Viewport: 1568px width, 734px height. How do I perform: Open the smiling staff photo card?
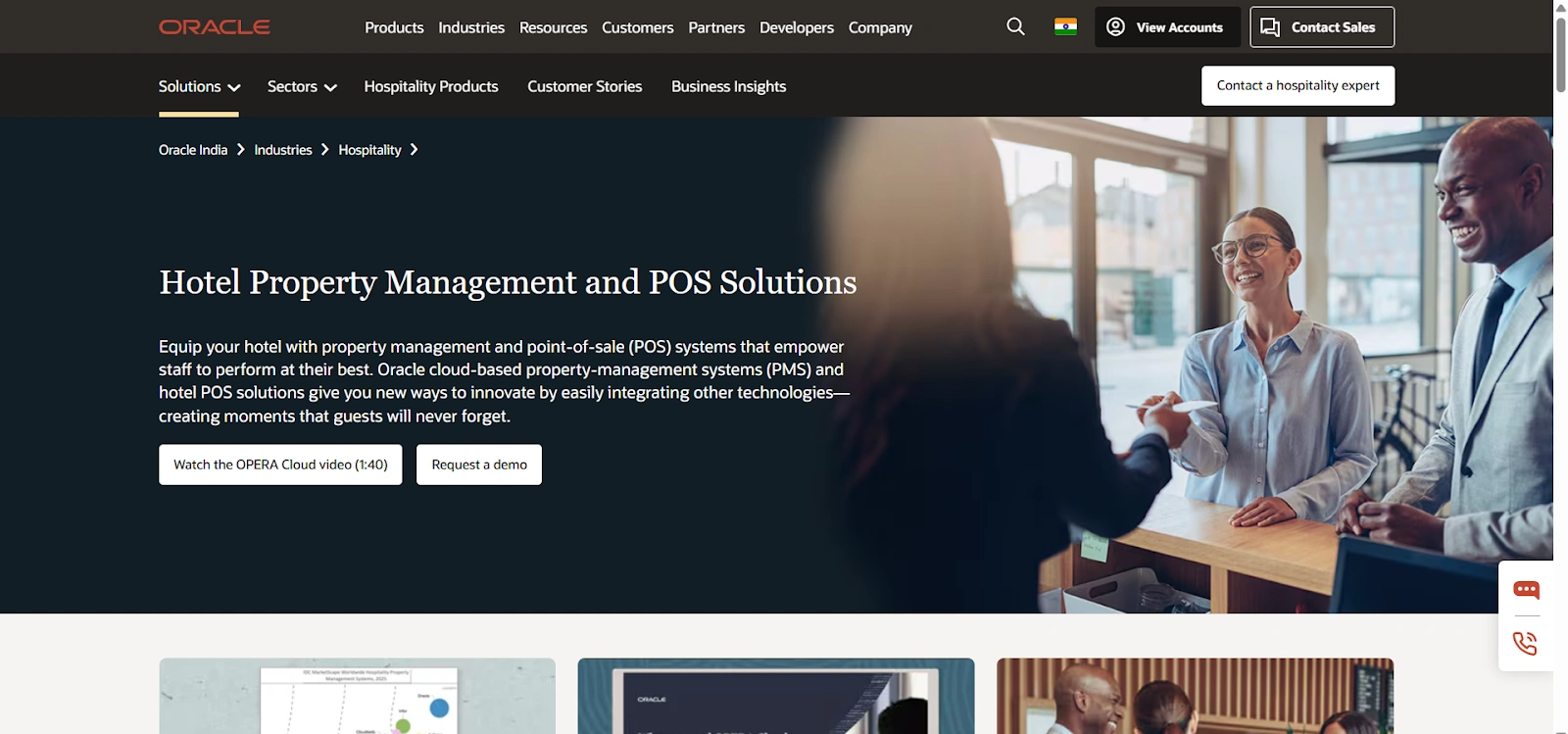(x=1195, y=696)
